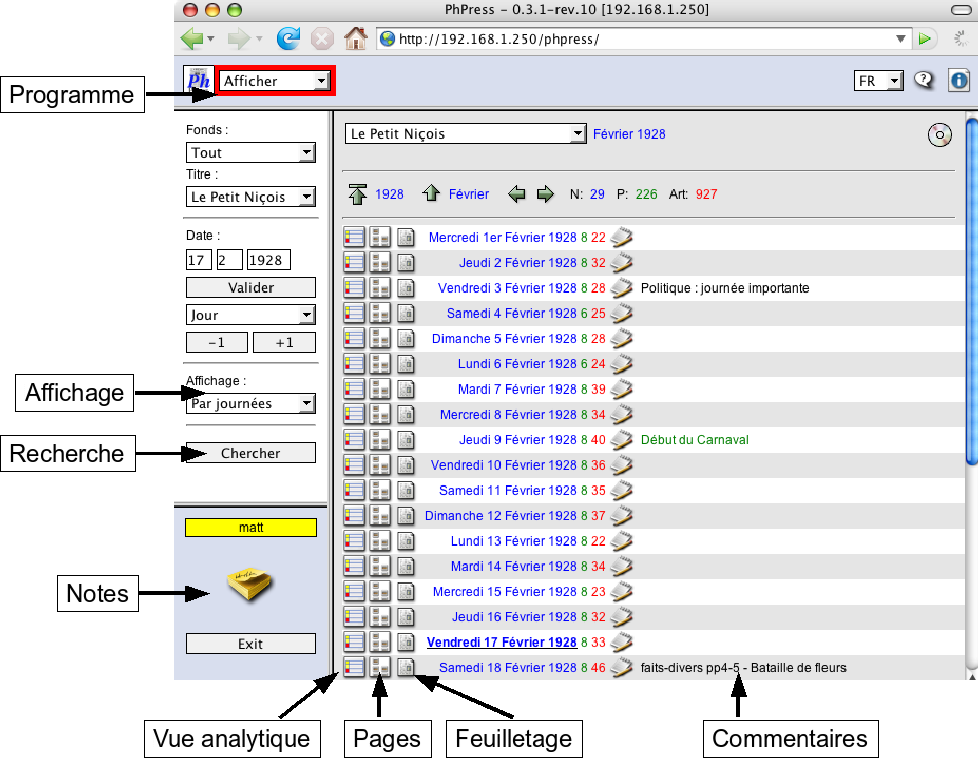Start a search with the Chercher button
980x759 pixels.
[250, 452]
